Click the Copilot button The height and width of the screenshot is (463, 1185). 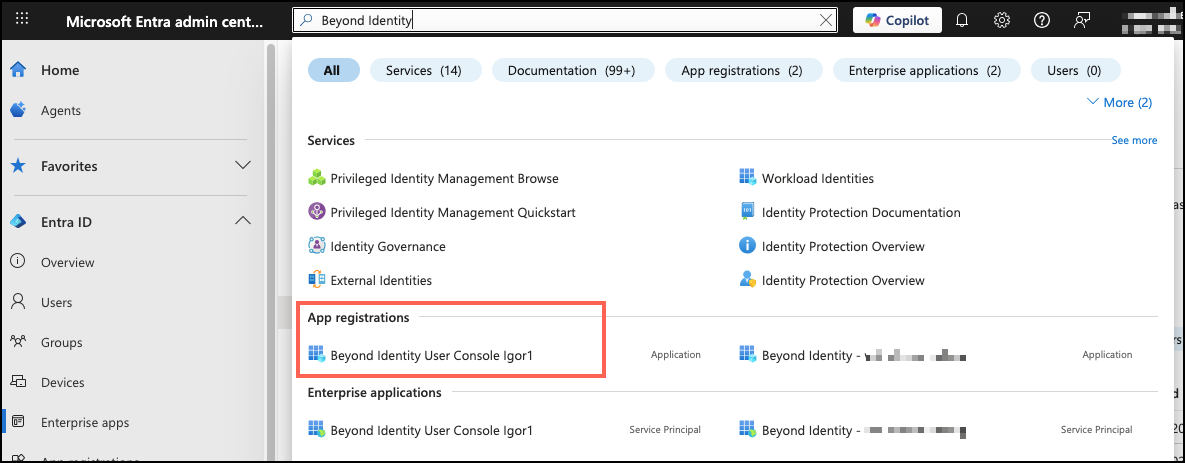(x=897, y=20)
